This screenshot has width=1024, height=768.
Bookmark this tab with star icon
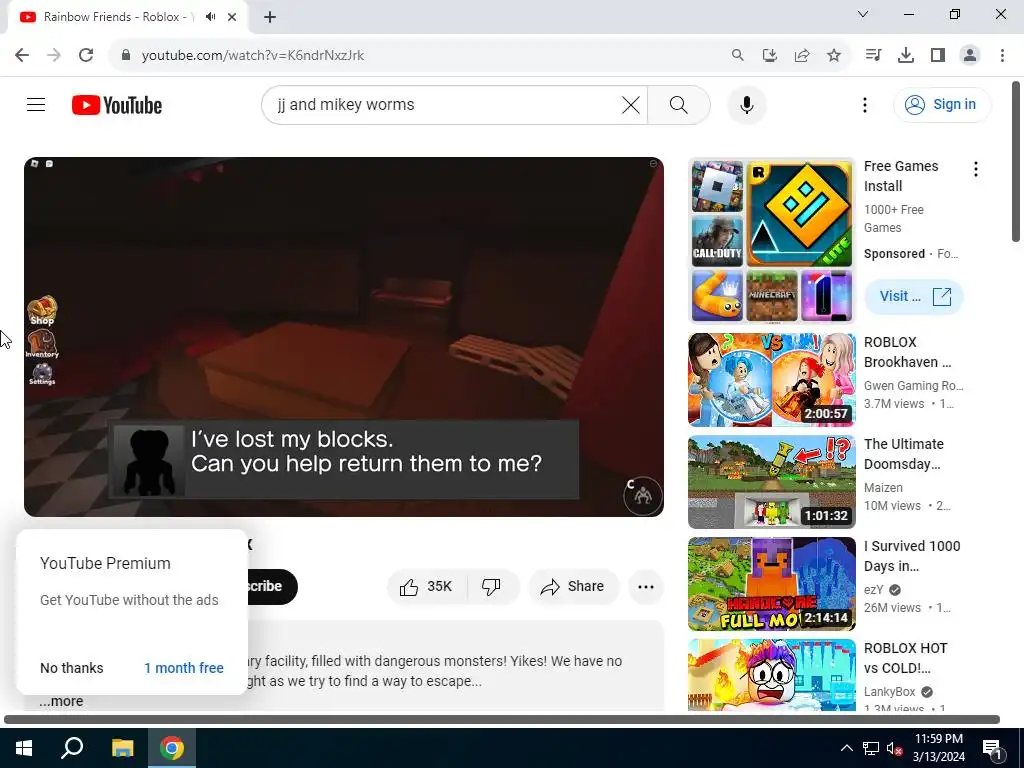pyautogui.click(x=833, y=55)
